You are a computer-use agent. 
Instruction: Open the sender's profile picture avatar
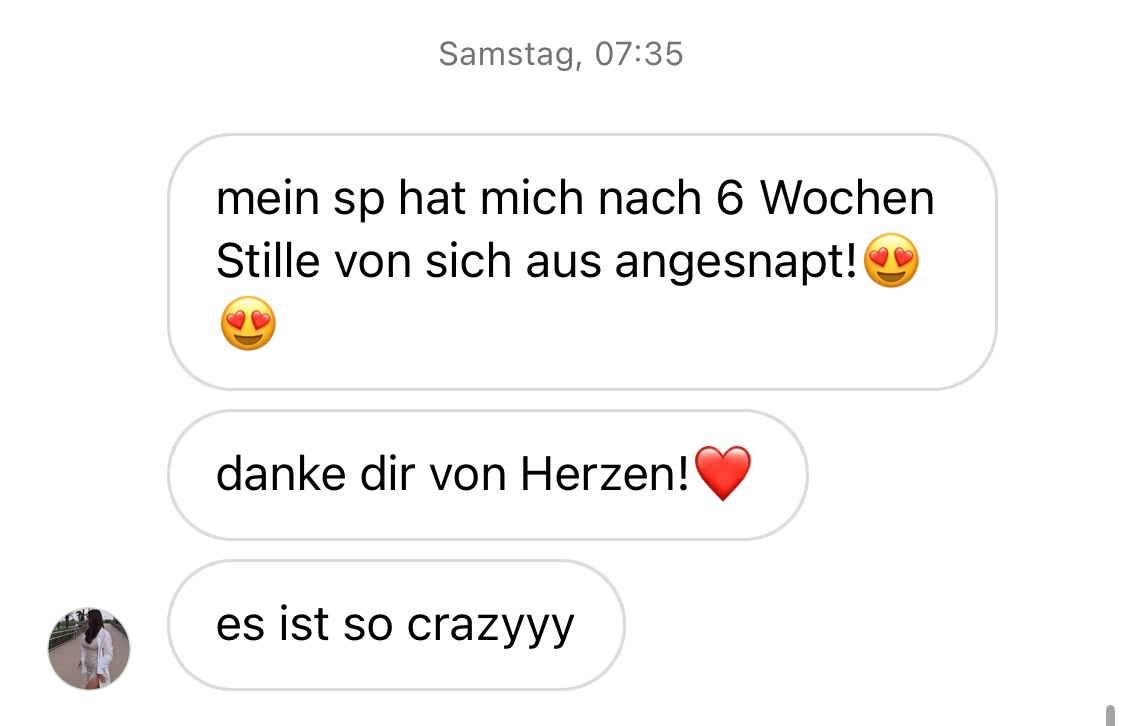89,649
